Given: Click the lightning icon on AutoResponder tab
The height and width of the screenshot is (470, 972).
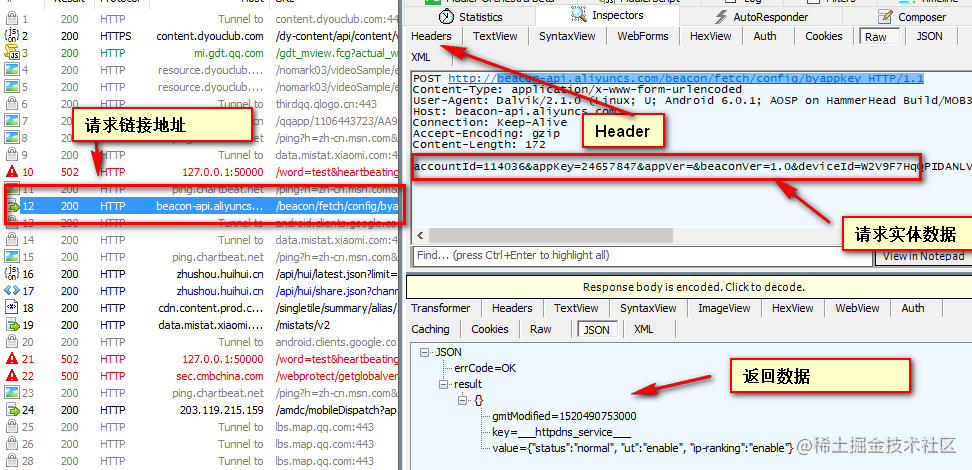Looking at the screenshot, I should point(721,17).
